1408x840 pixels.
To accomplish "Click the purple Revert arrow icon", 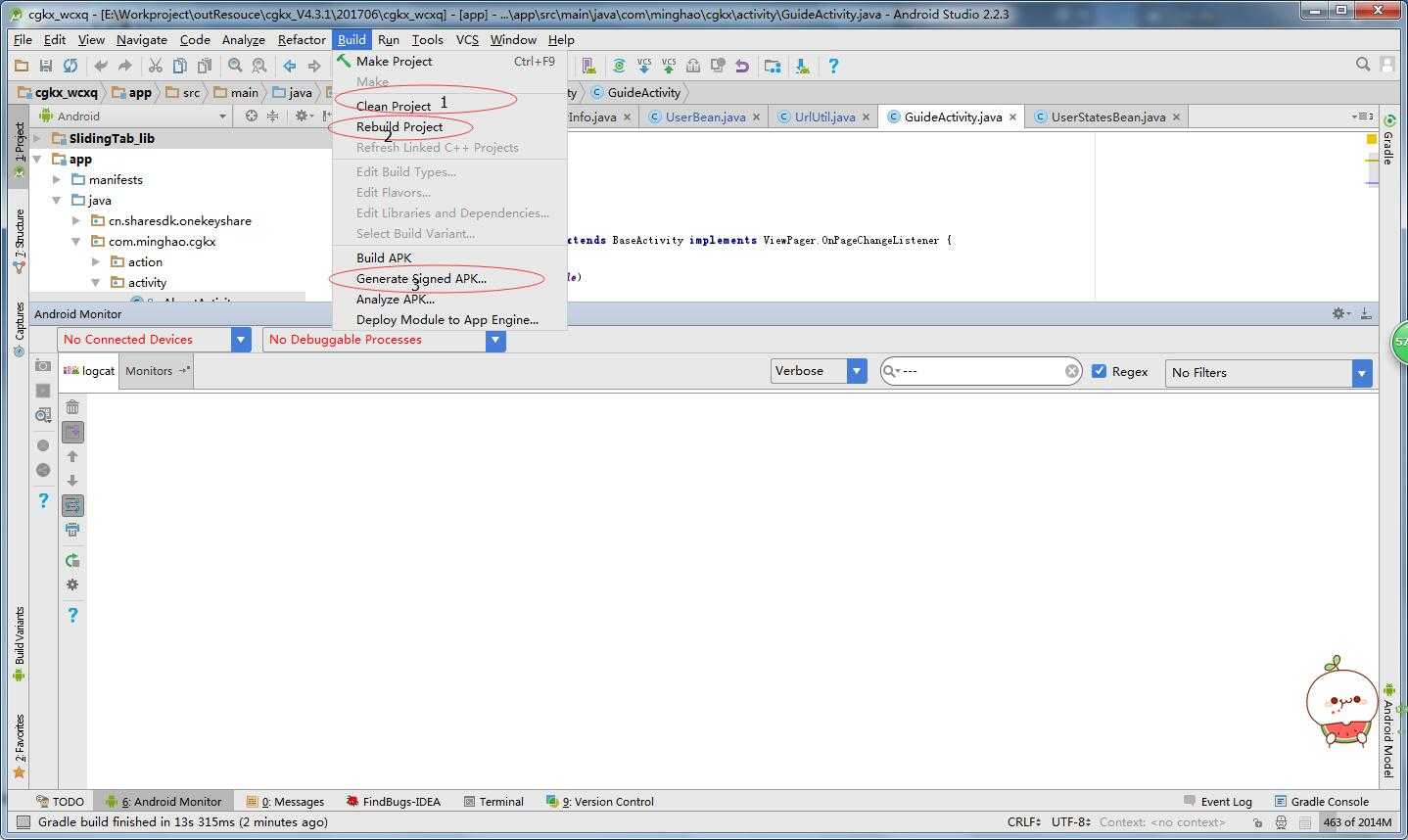I will click(x=742, y=66).
